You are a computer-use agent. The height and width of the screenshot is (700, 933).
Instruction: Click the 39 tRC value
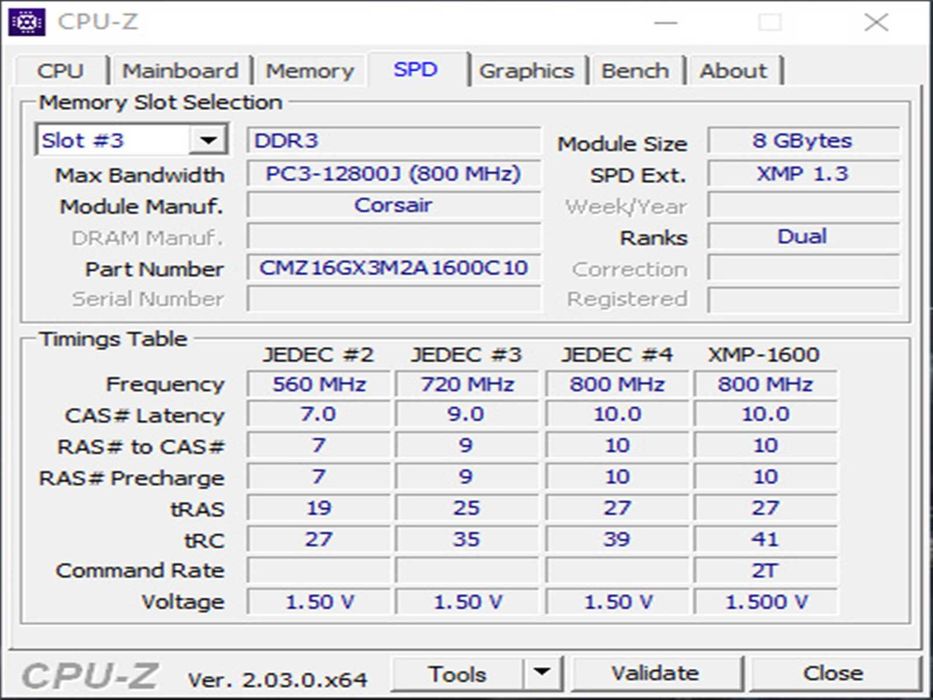pyautogui.click(x=617, y=539)
